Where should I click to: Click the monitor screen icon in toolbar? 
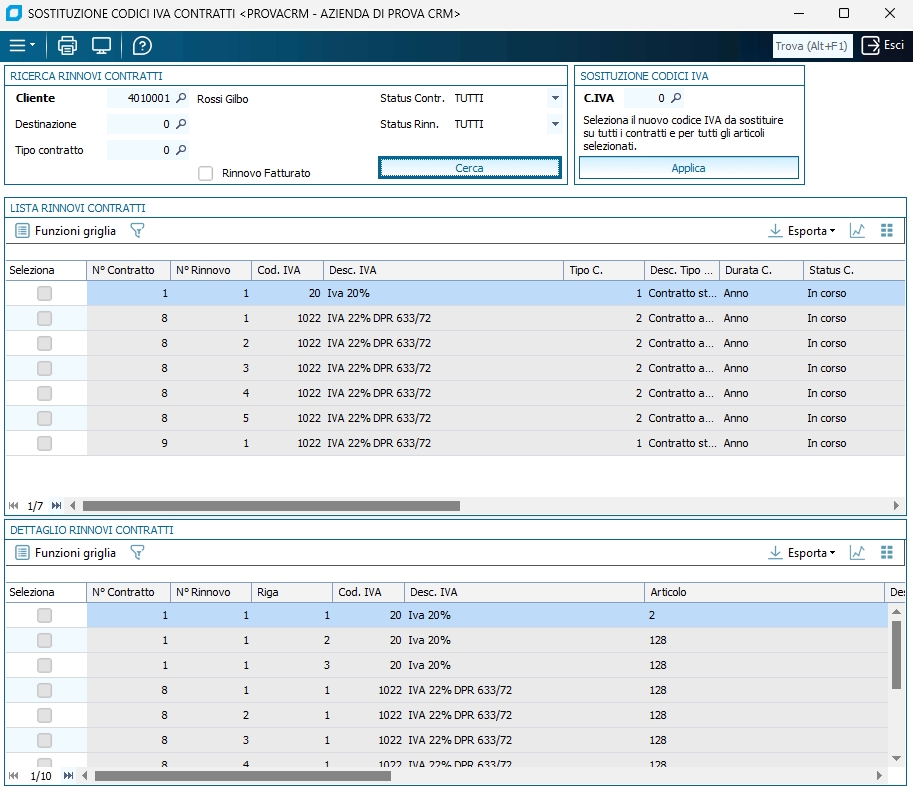(101, 46)
